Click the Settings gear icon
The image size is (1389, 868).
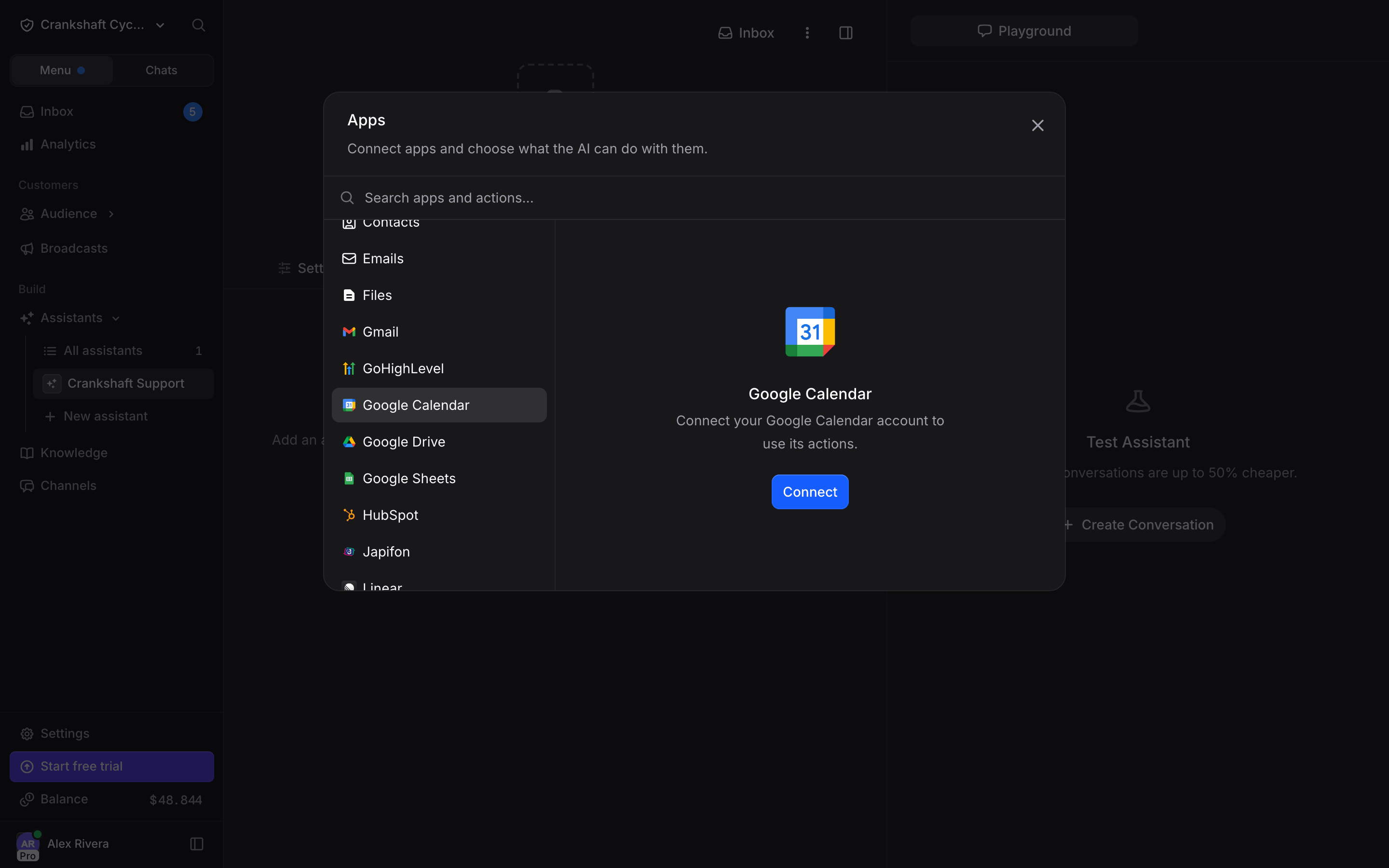(27, 733)
